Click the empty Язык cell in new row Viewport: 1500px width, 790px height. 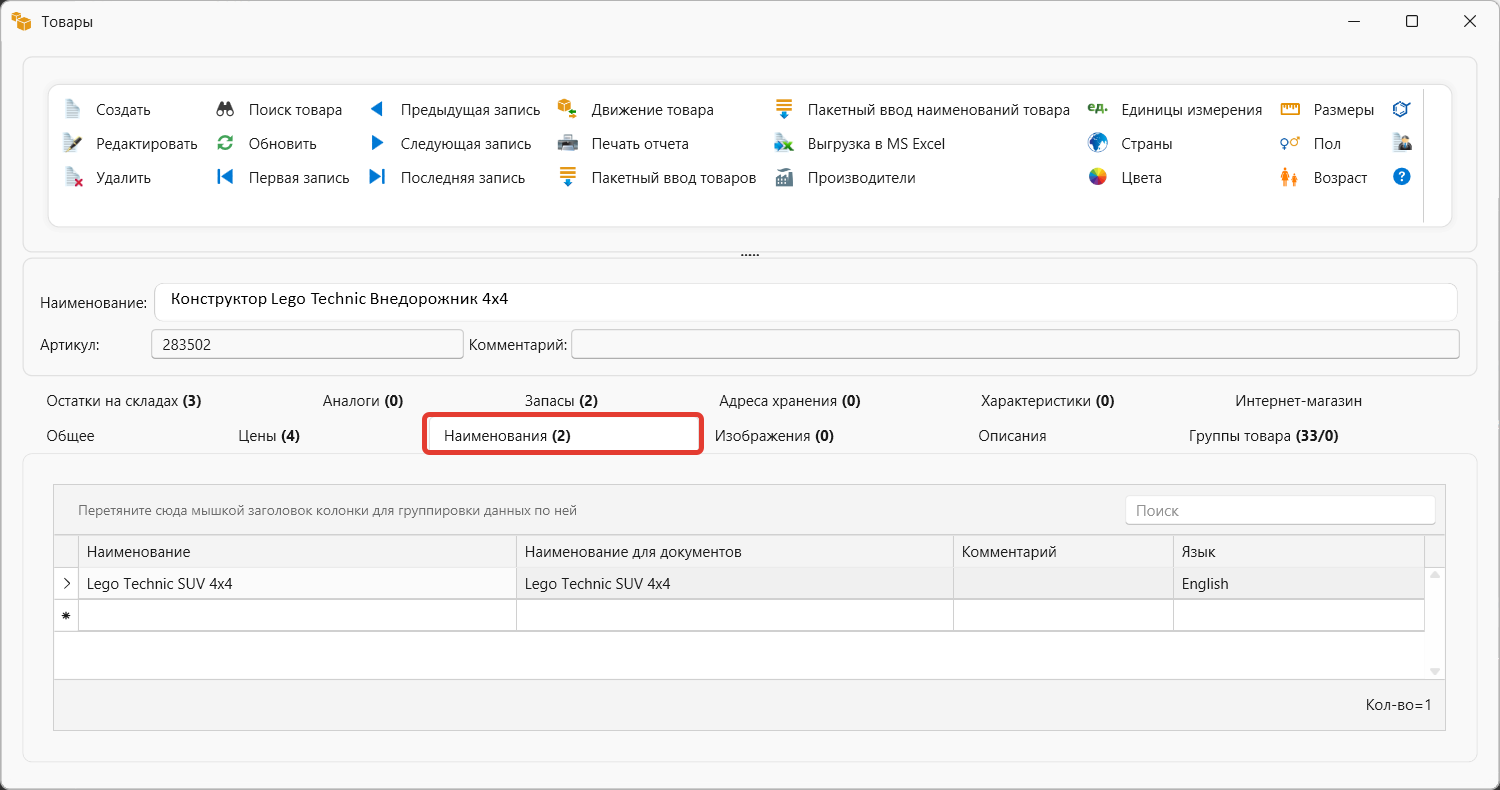1299,616
